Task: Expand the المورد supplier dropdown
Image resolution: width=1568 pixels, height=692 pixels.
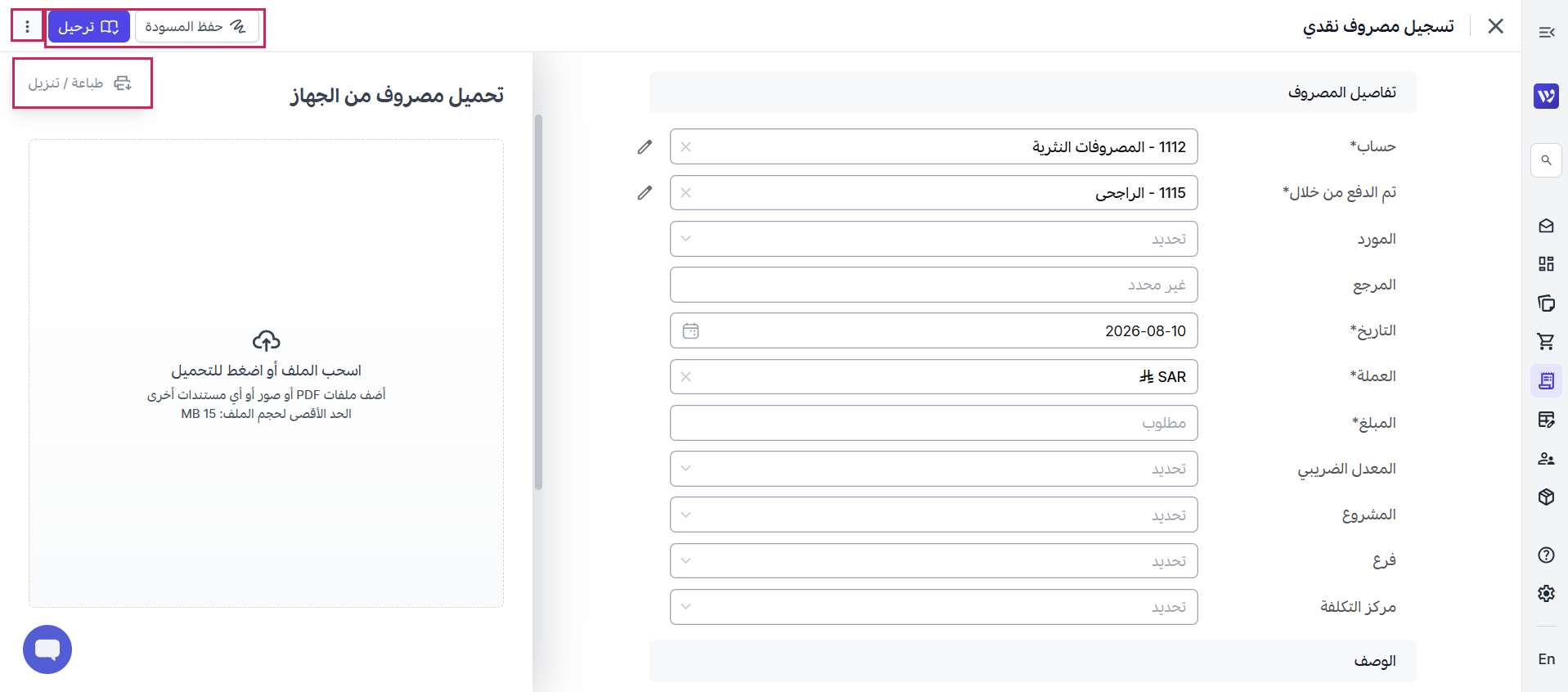Action: pos(933,239)
